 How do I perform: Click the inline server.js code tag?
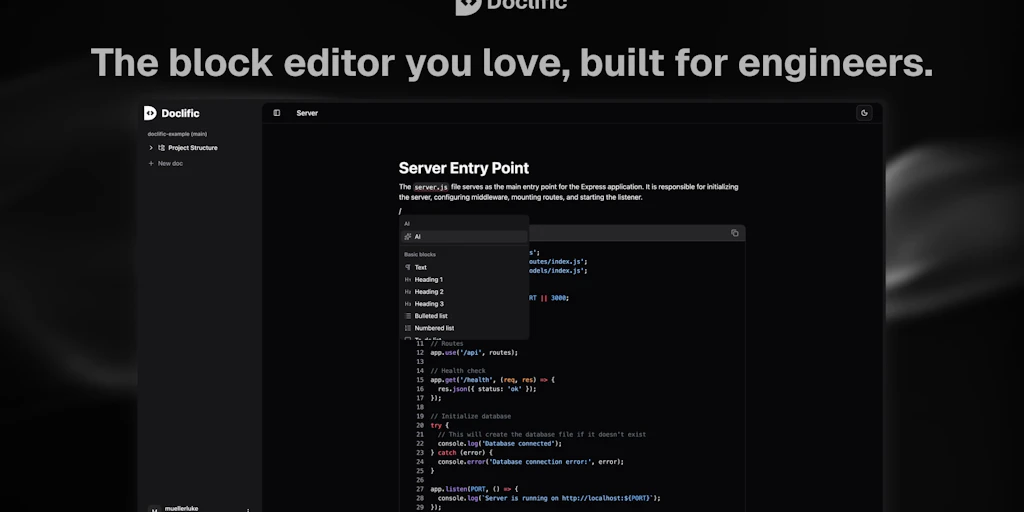[431, 187]
